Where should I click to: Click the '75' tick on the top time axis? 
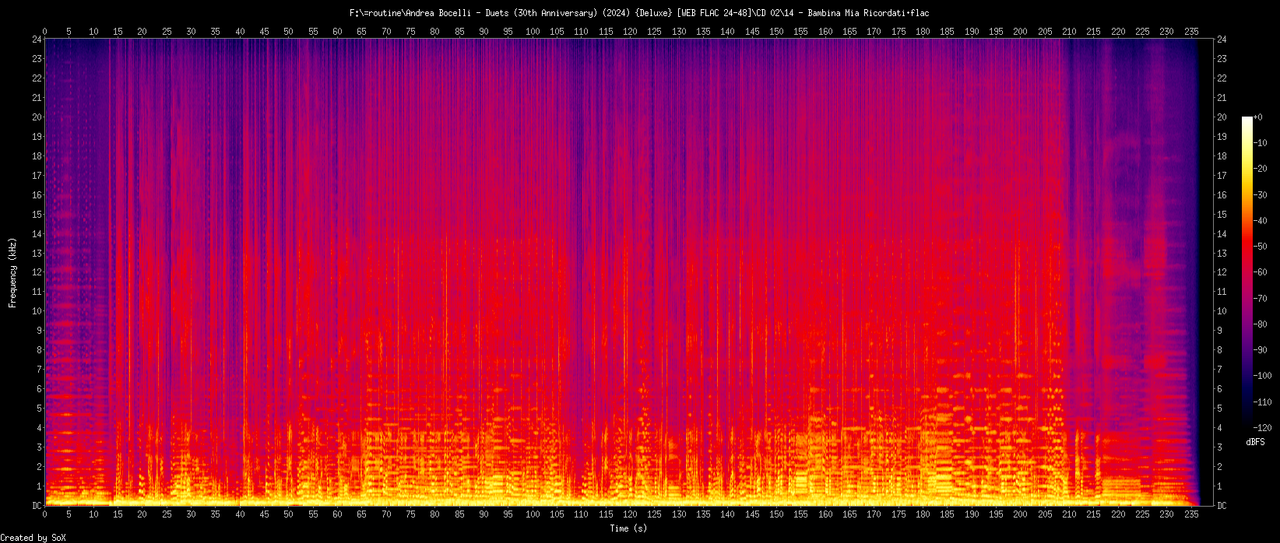tap(410, 32)
